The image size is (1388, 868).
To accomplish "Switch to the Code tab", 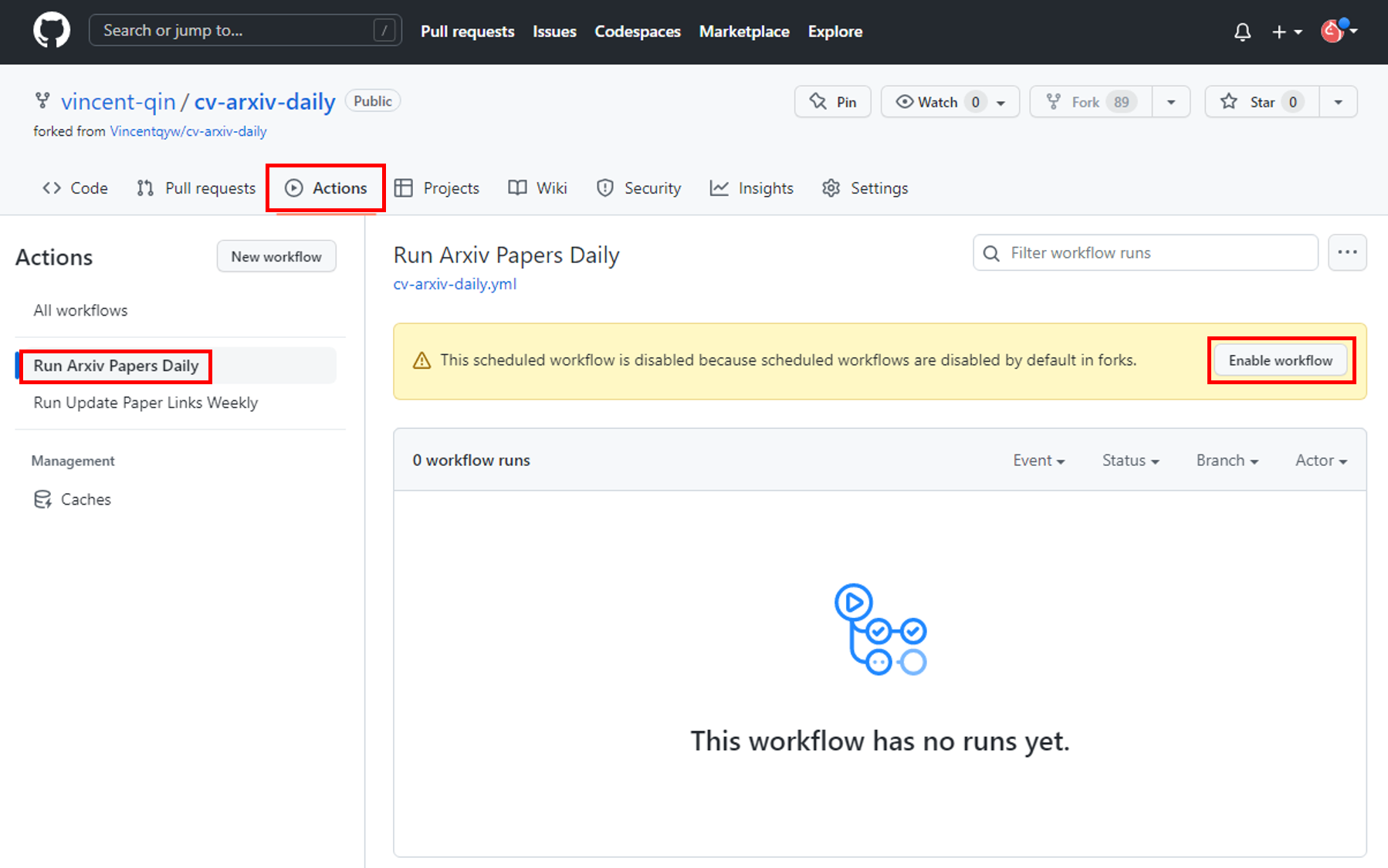I will pyautogui.click(x=75, y=188).
